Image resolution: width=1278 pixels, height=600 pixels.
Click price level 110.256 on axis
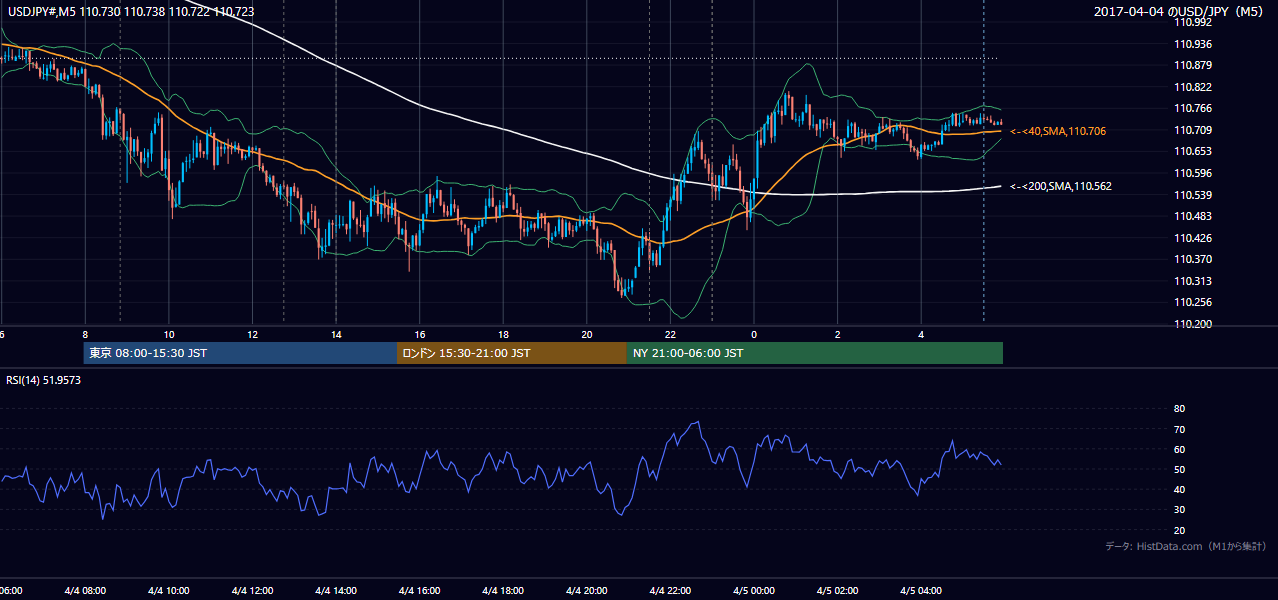[x=1193, y=302]
